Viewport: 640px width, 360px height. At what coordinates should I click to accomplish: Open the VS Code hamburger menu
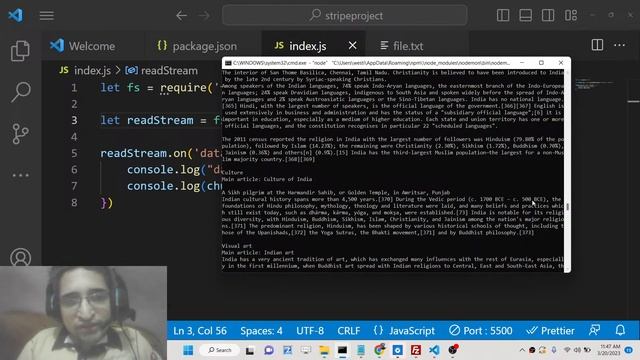click(x=47, y=16)
